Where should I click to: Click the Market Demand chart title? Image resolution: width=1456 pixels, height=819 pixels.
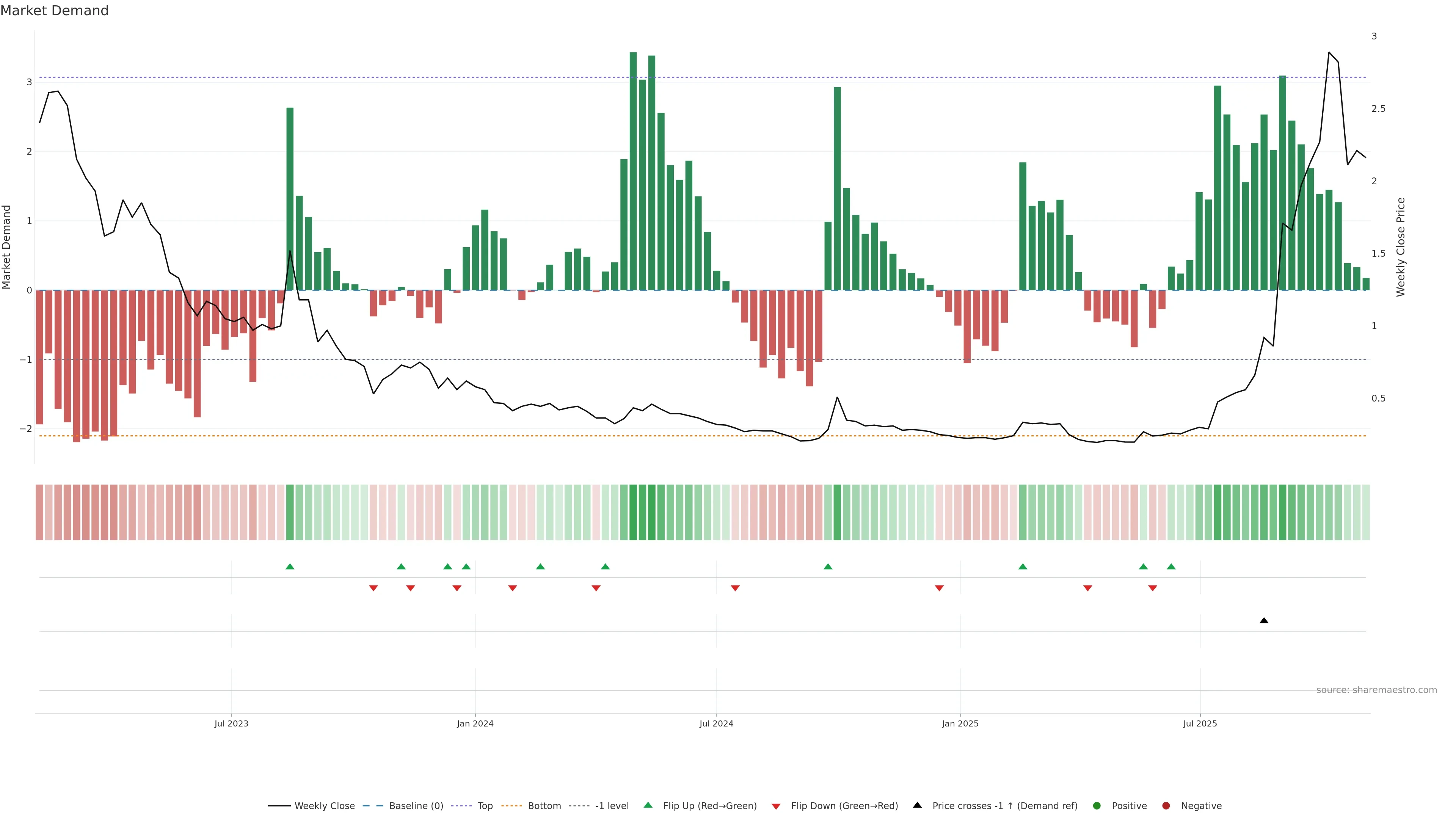point(54,11)
